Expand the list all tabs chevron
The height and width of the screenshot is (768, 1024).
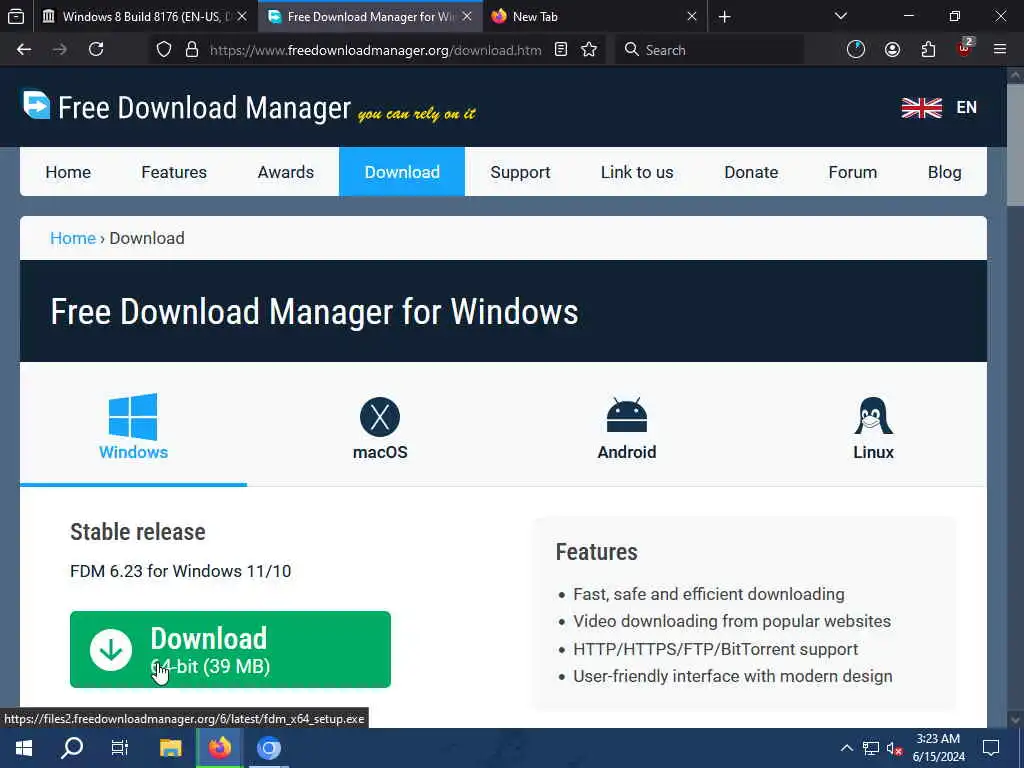(x=841, y=16)
